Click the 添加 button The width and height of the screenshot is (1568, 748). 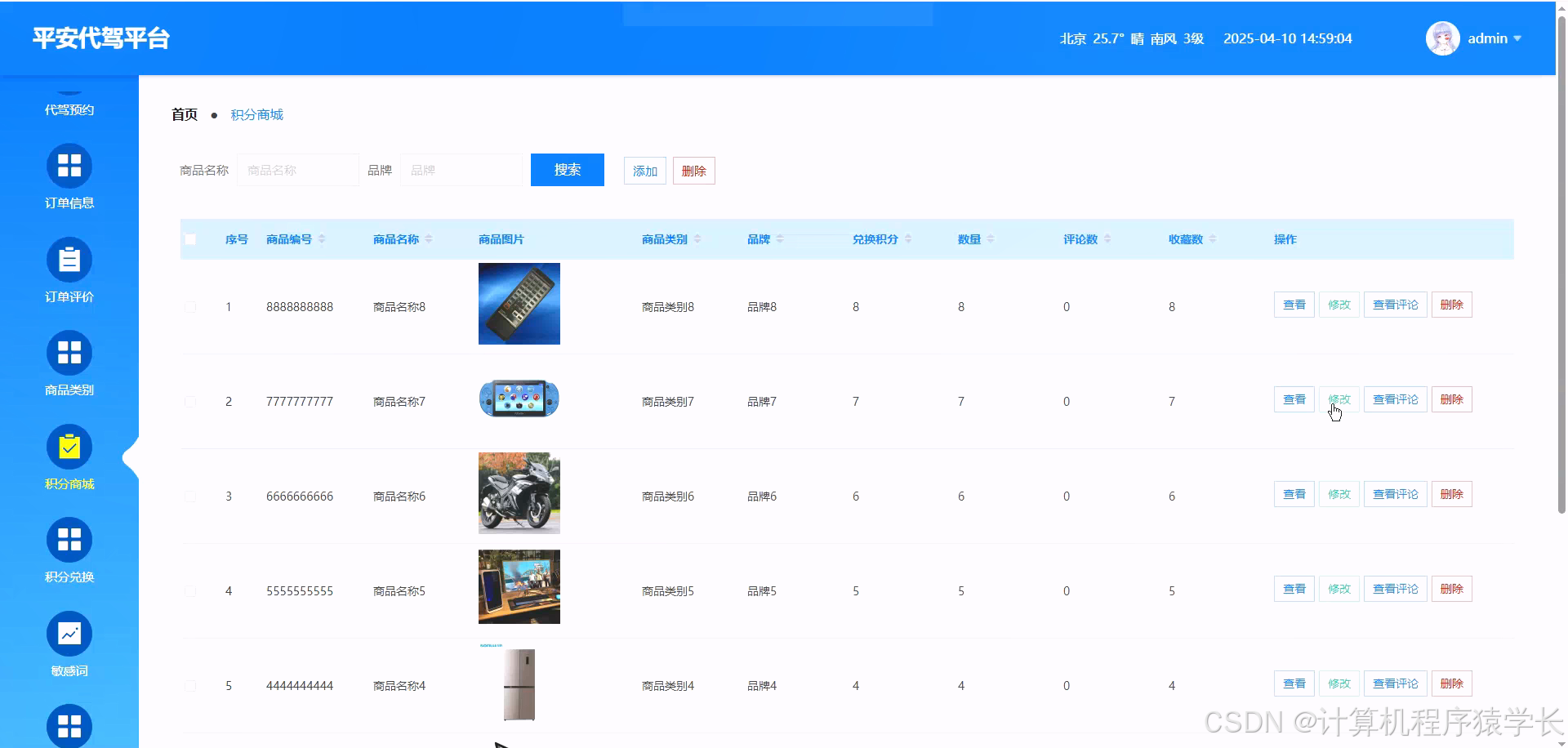(645, 171)
